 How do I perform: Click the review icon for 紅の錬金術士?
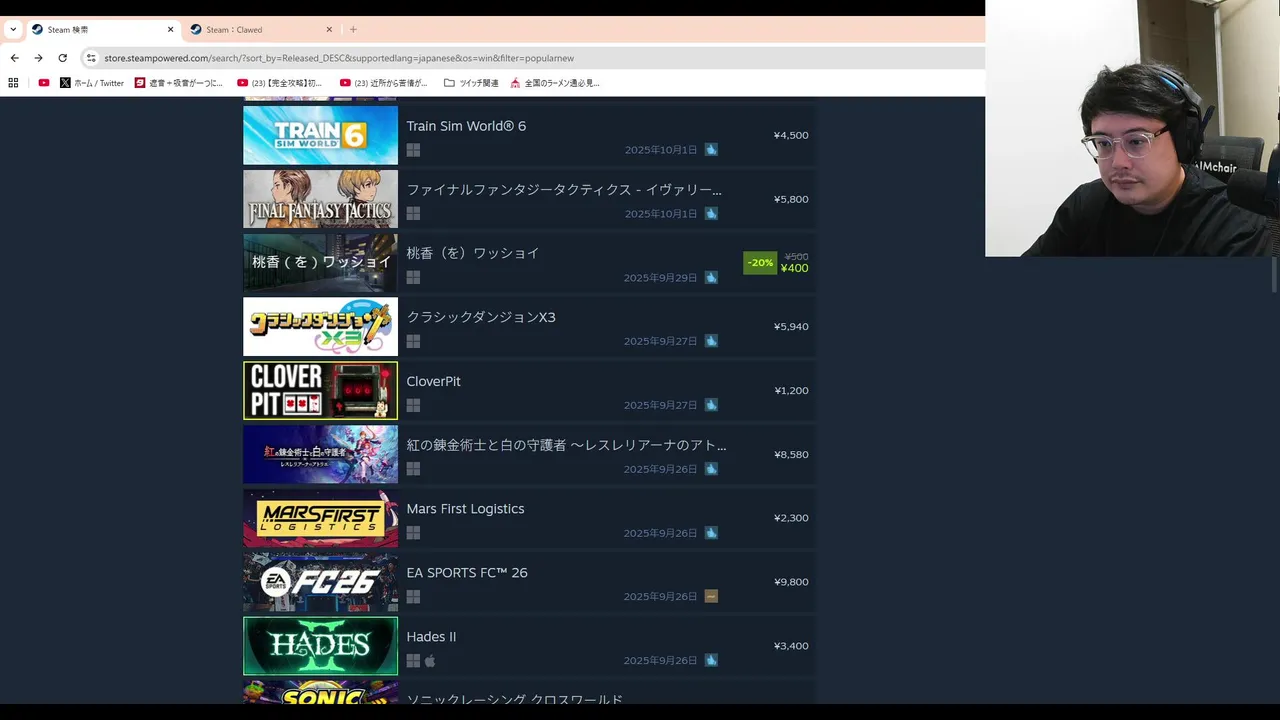711,469
